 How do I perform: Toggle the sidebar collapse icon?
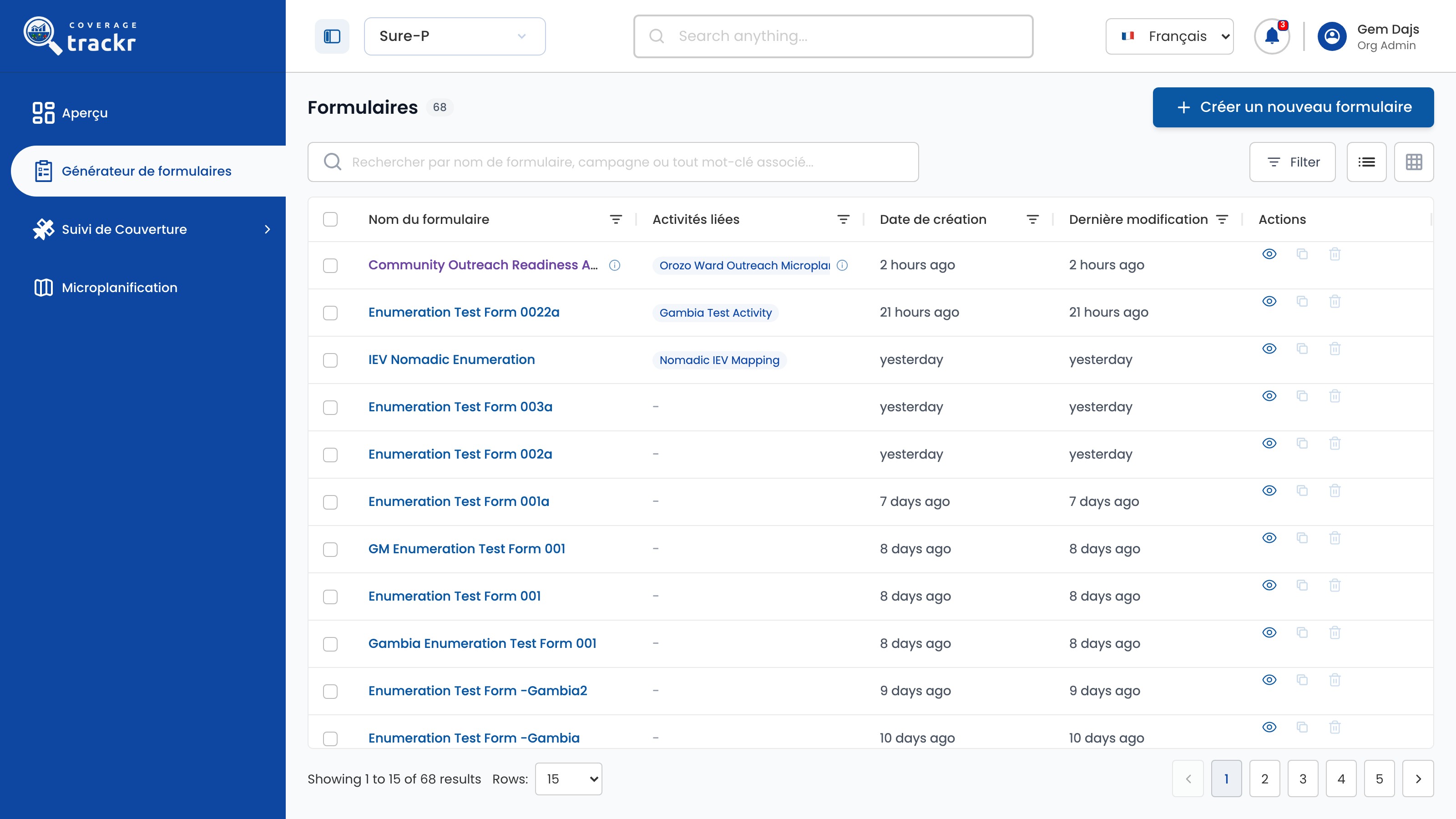[x=332, y=36]
